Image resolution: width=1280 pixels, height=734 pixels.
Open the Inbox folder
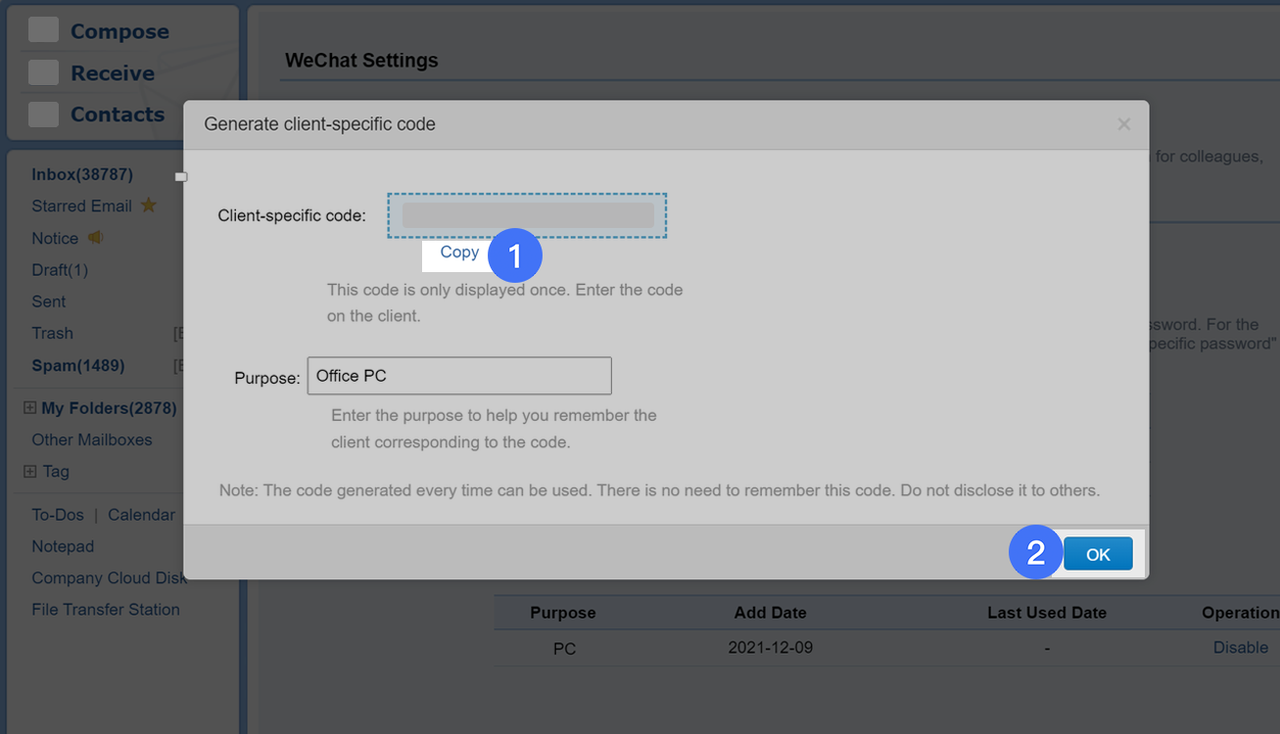pos(81,174)
